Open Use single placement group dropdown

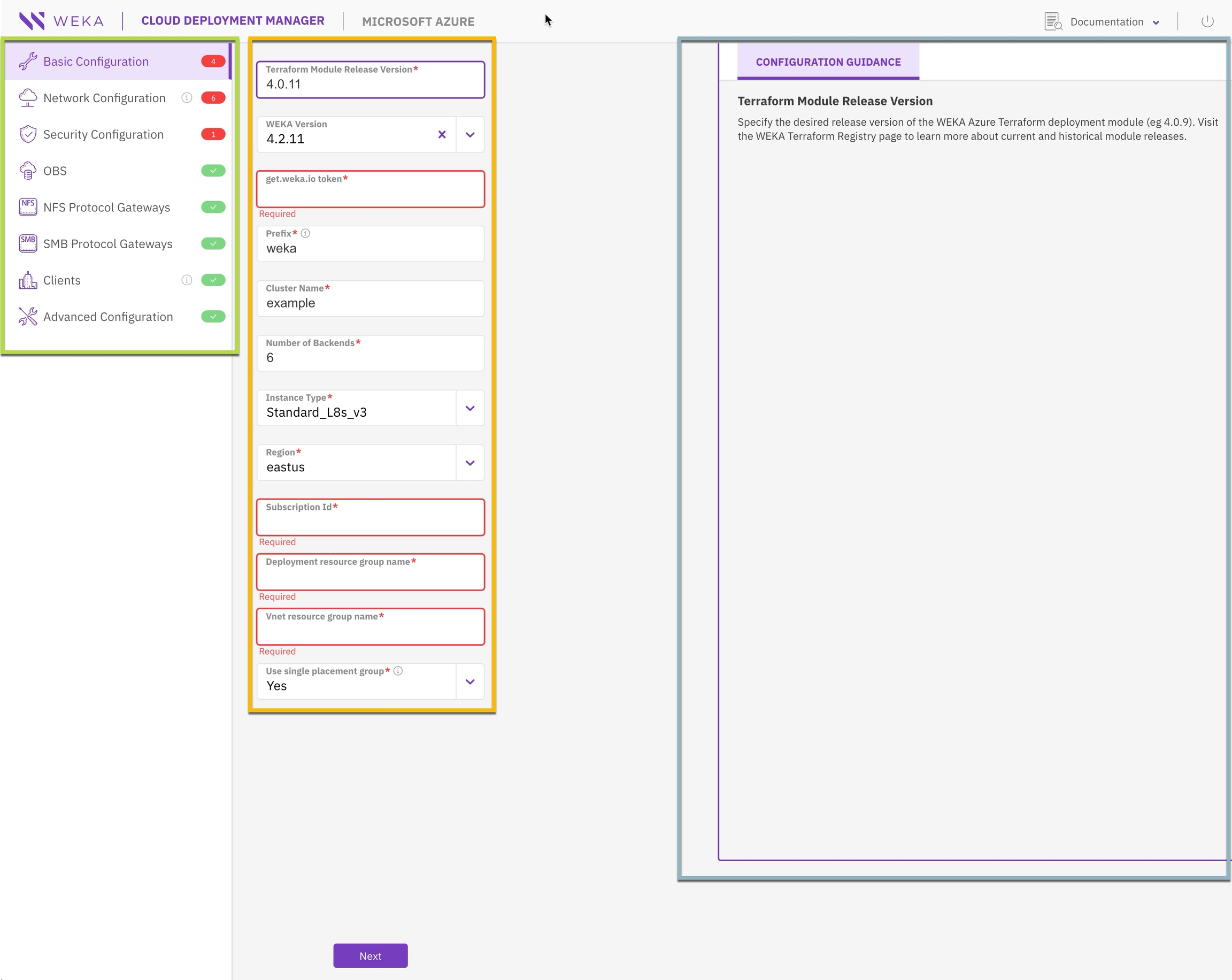click(x=469, y=682)
